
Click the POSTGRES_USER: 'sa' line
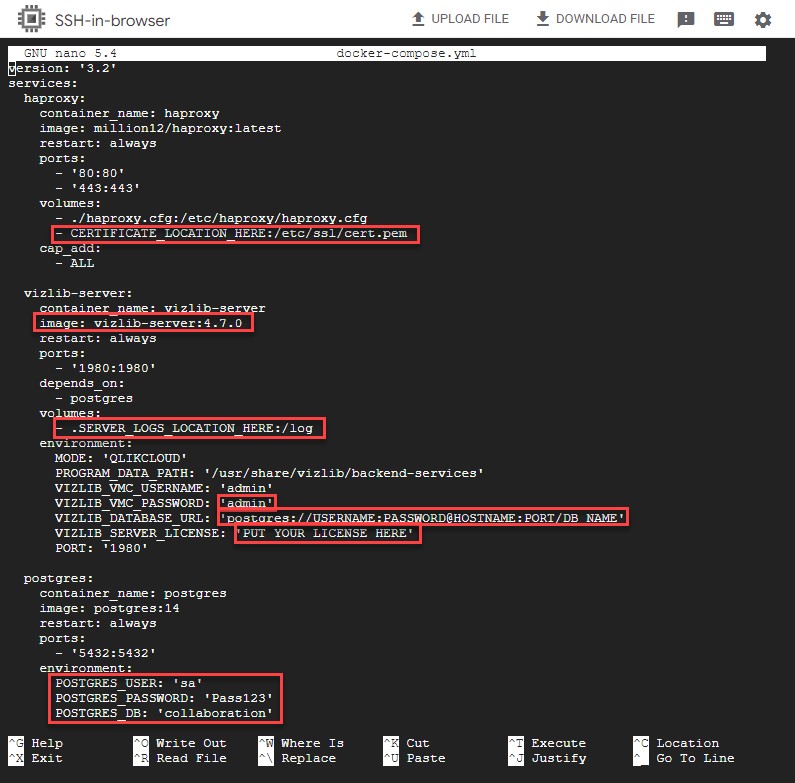click(129, 683)
